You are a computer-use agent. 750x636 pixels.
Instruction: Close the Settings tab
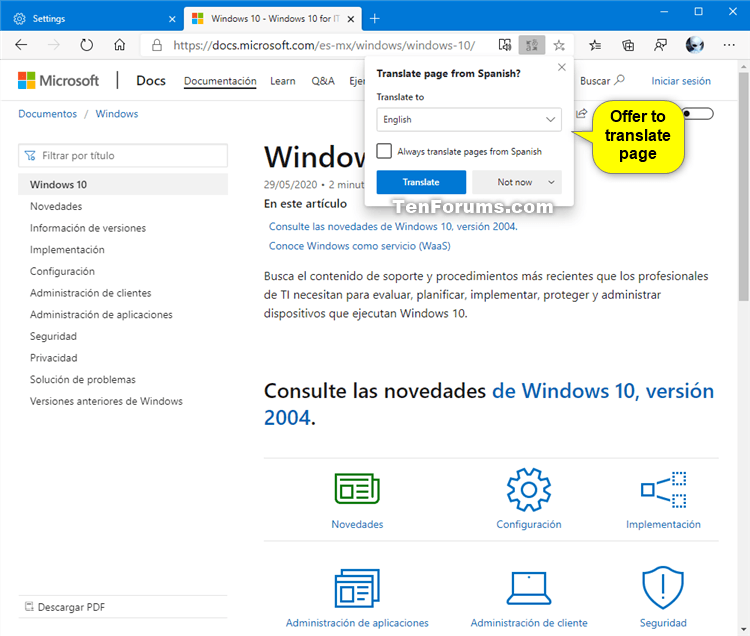[172, 19]
